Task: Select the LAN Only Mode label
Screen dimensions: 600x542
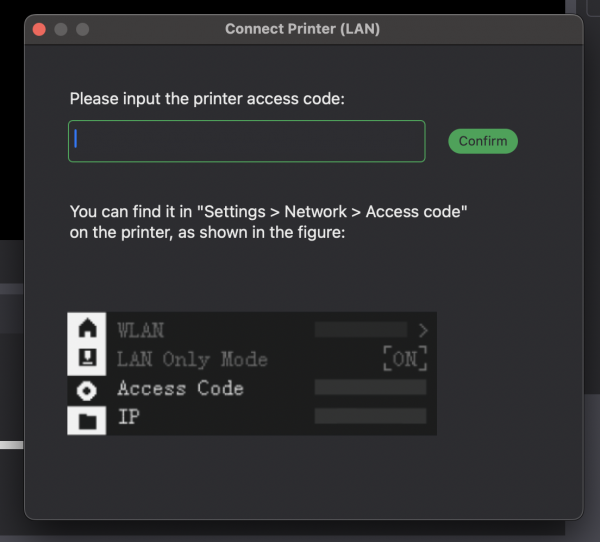Action: (x=192, y=359)
